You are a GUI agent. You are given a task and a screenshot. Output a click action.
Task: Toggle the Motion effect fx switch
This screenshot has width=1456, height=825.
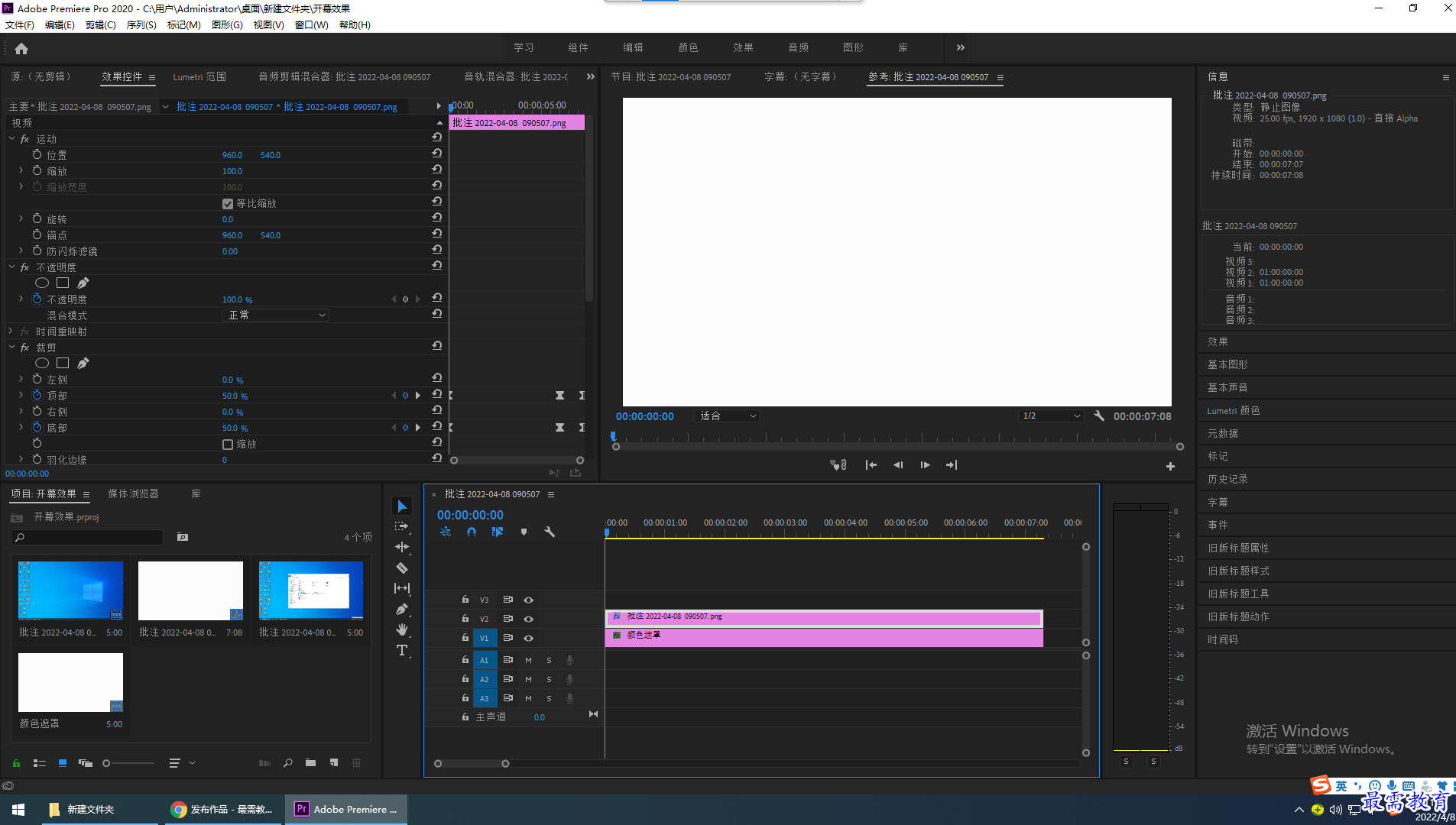pyautogui.click(x=25, y=139)
